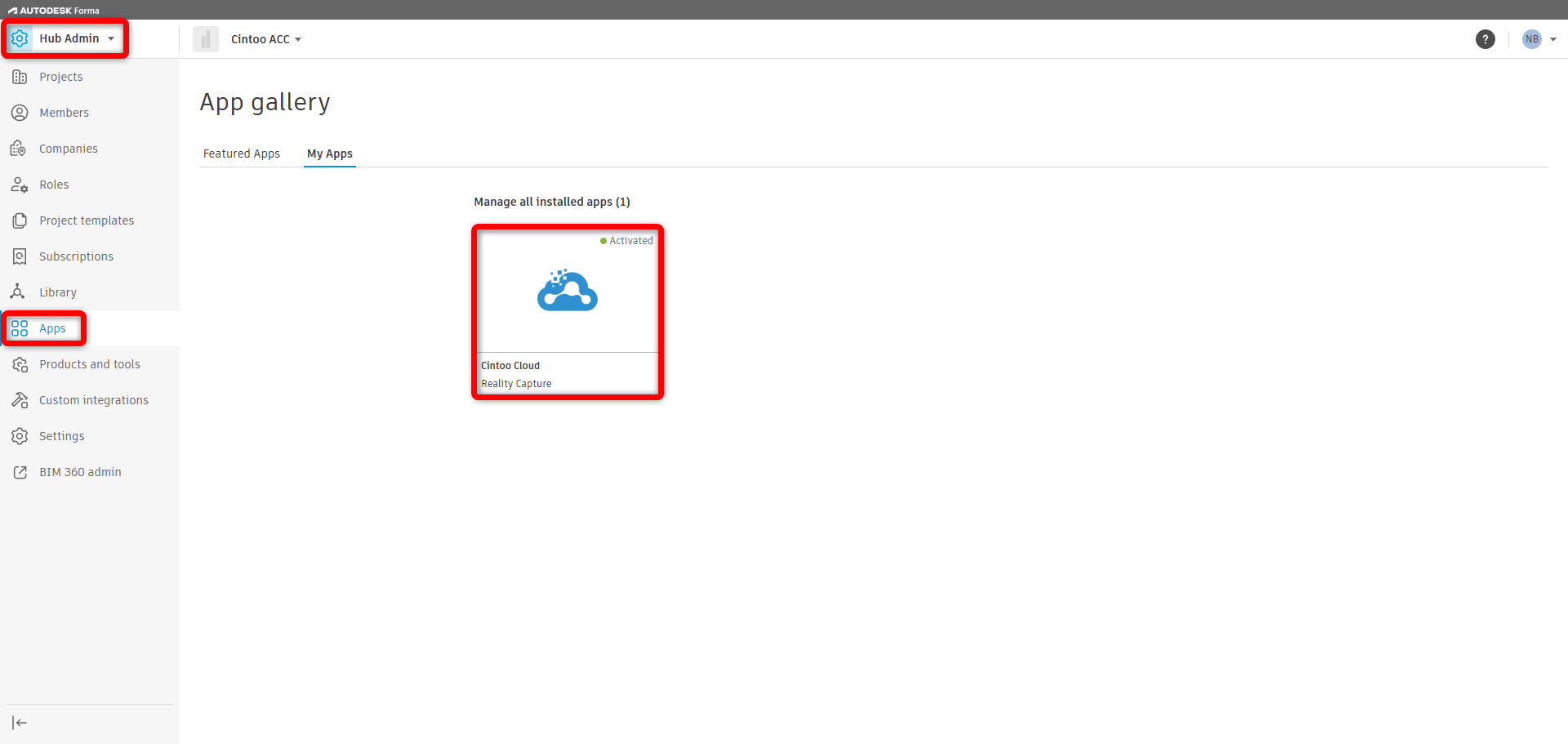Click the Apps grid icon

[20, 328]
